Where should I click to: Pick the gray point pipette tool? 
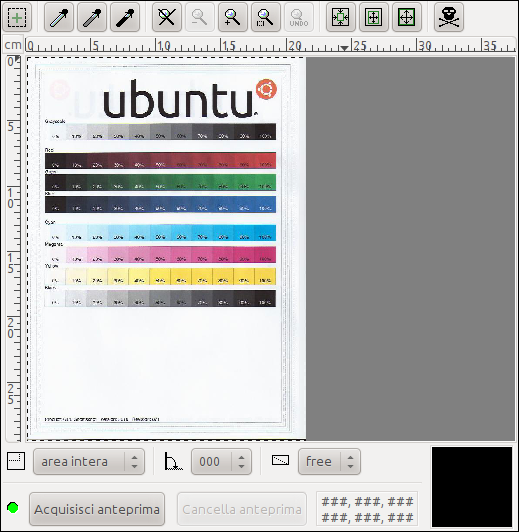[92, 17]
